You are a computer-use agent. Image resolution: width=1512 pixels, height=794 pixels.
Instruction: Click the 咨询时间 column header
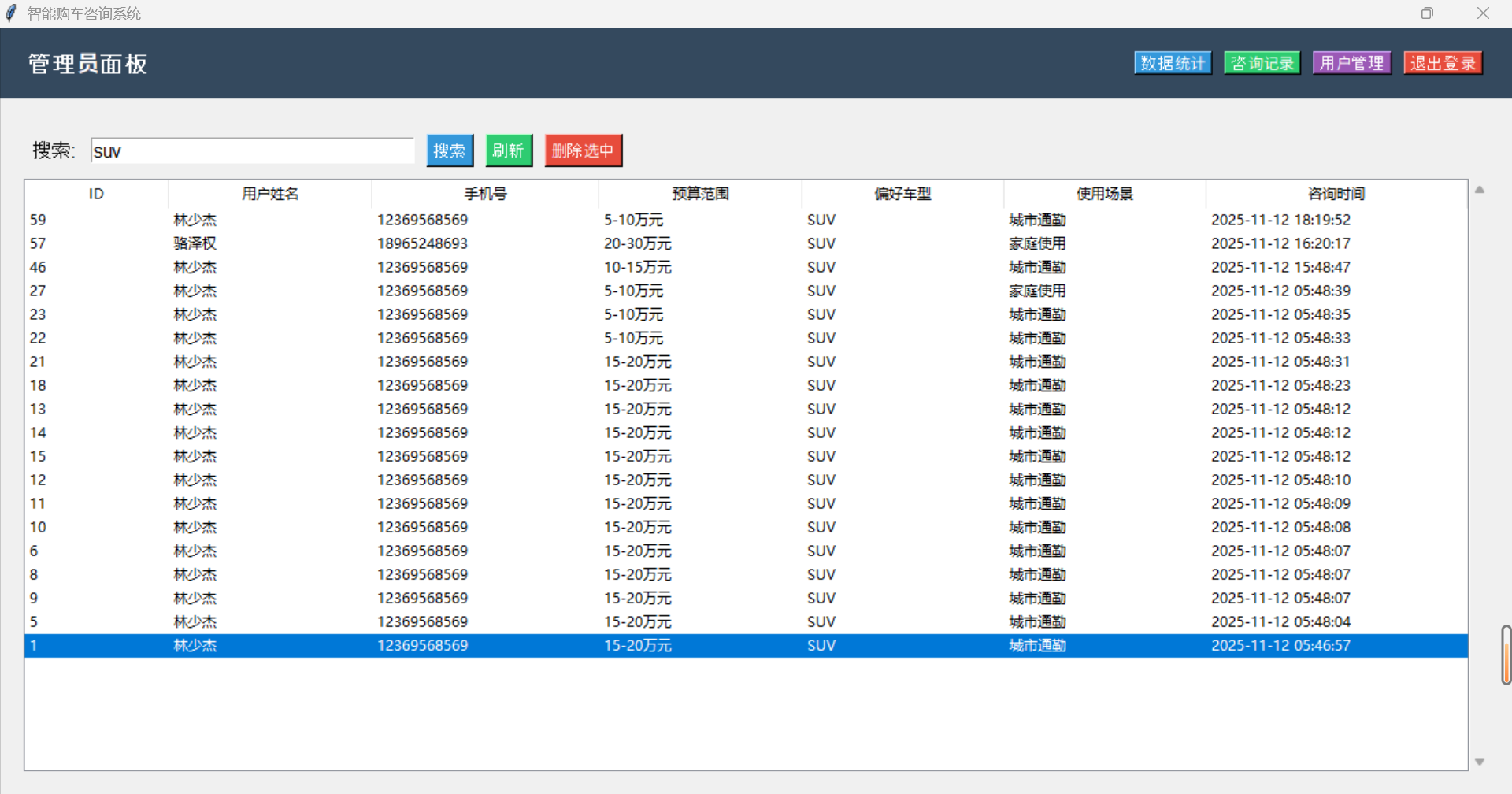[x=1336, y=194]
